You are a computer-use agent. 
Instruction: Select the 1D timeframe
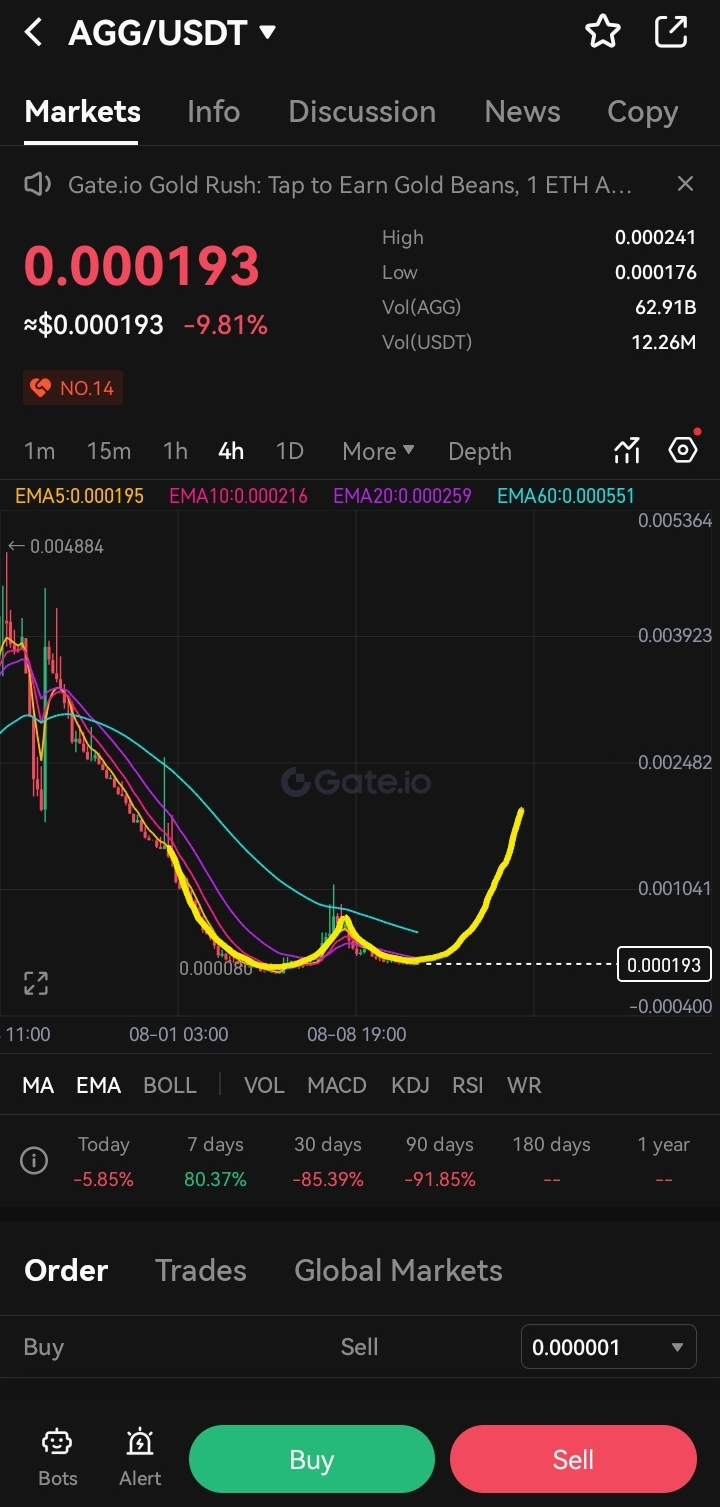290,451
